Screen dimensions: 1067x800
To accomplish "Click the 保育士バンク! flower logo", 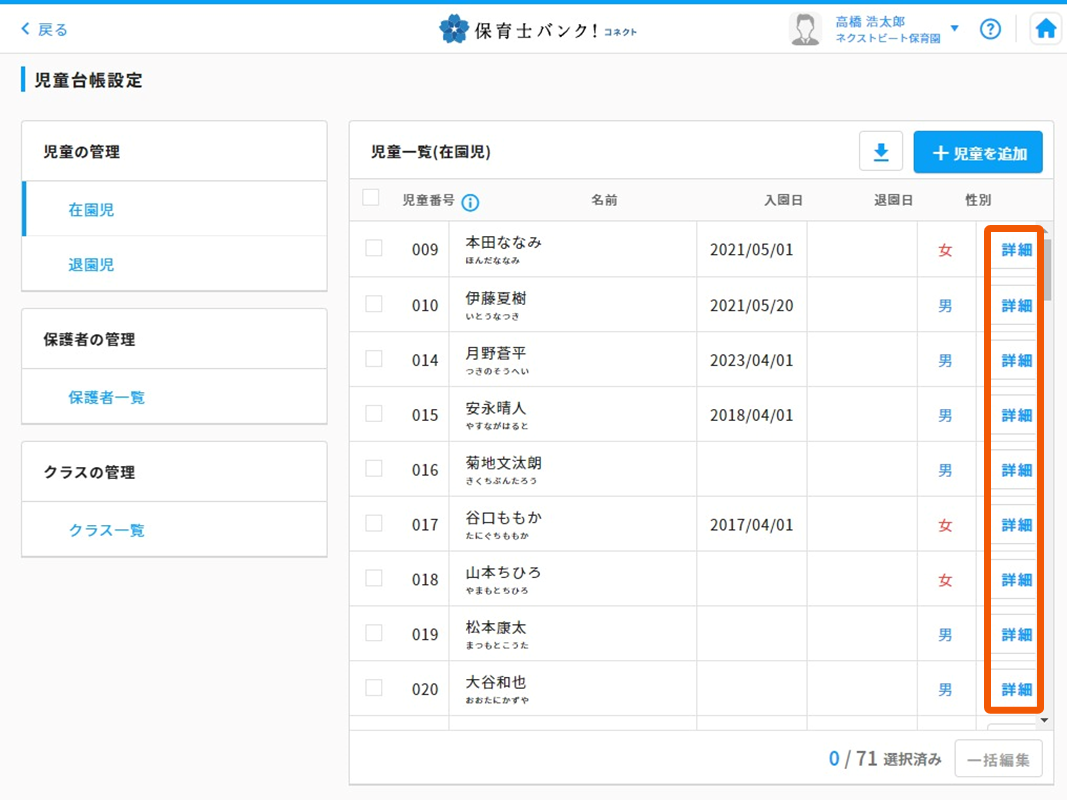I will click(x=453, y=29).
